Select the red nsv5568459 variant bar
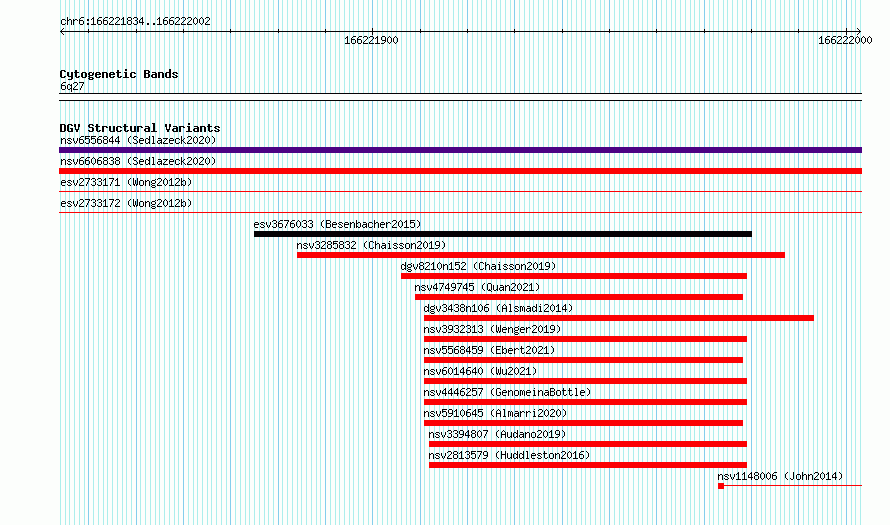This screenshot has height=525, width=890. pyautogui.click(x=583, y=360)
